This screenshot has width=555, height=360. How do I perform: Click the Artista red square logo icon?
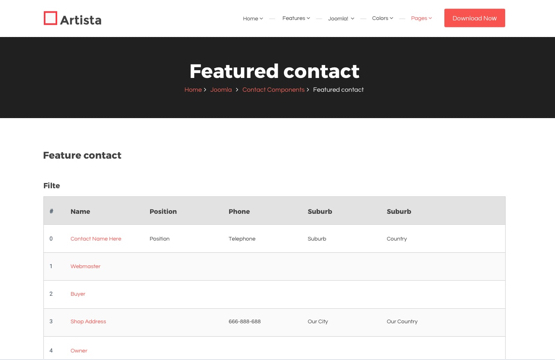point(50,18)
